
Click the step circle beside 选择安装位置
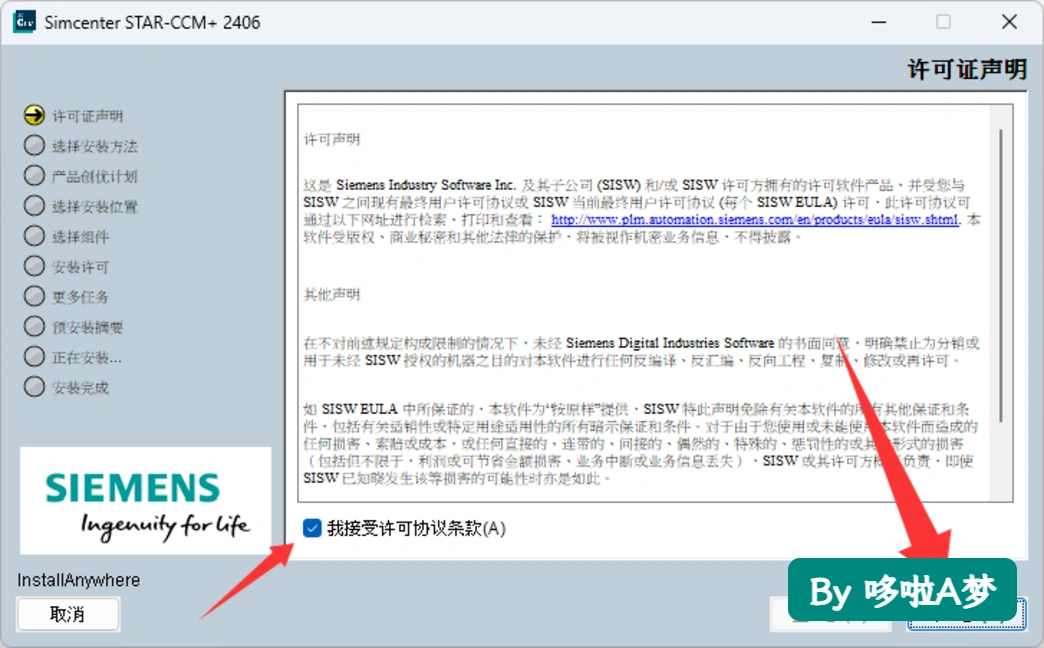tap(34, 206)
